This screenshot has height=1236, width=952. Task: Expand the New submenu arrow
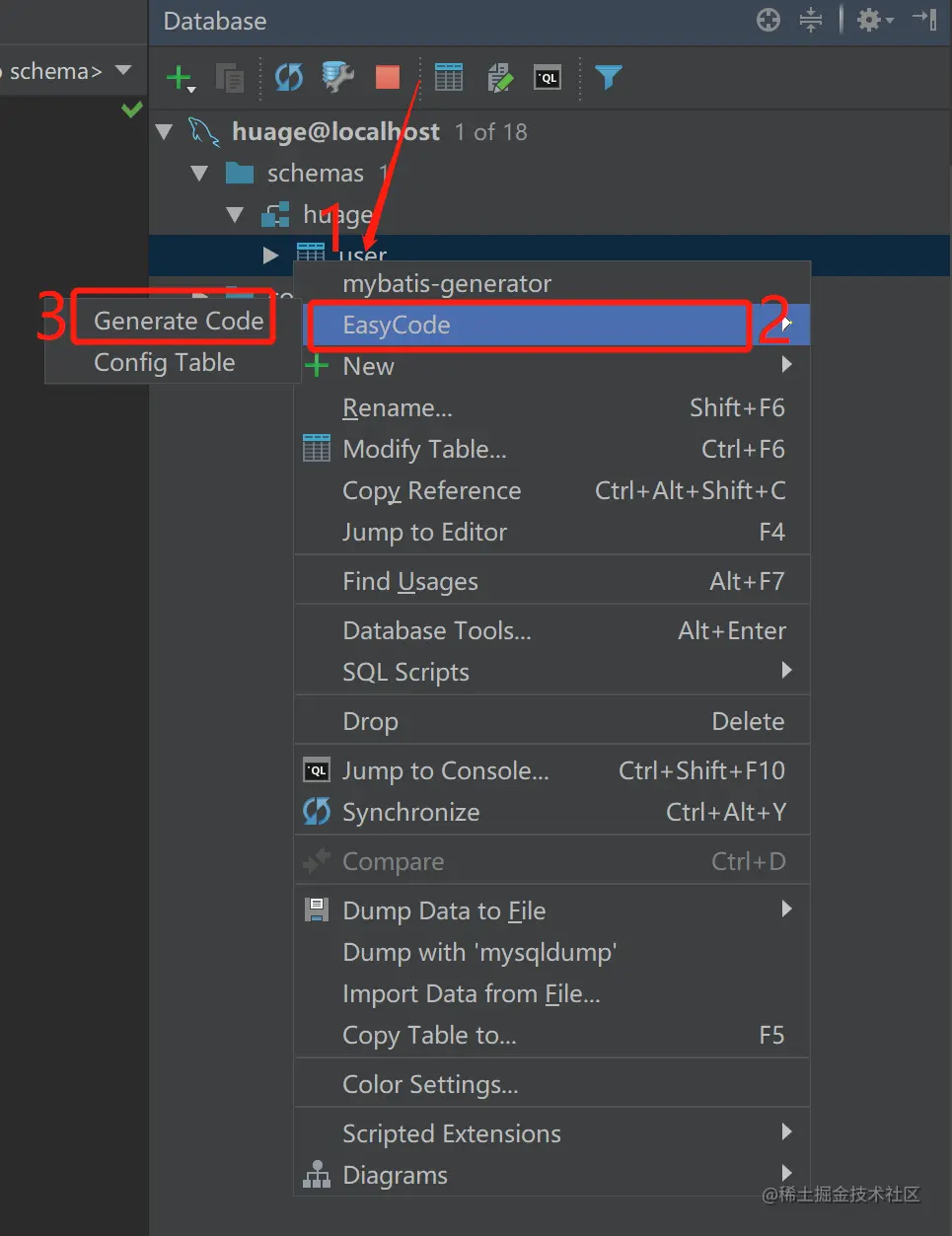(786, 365)
